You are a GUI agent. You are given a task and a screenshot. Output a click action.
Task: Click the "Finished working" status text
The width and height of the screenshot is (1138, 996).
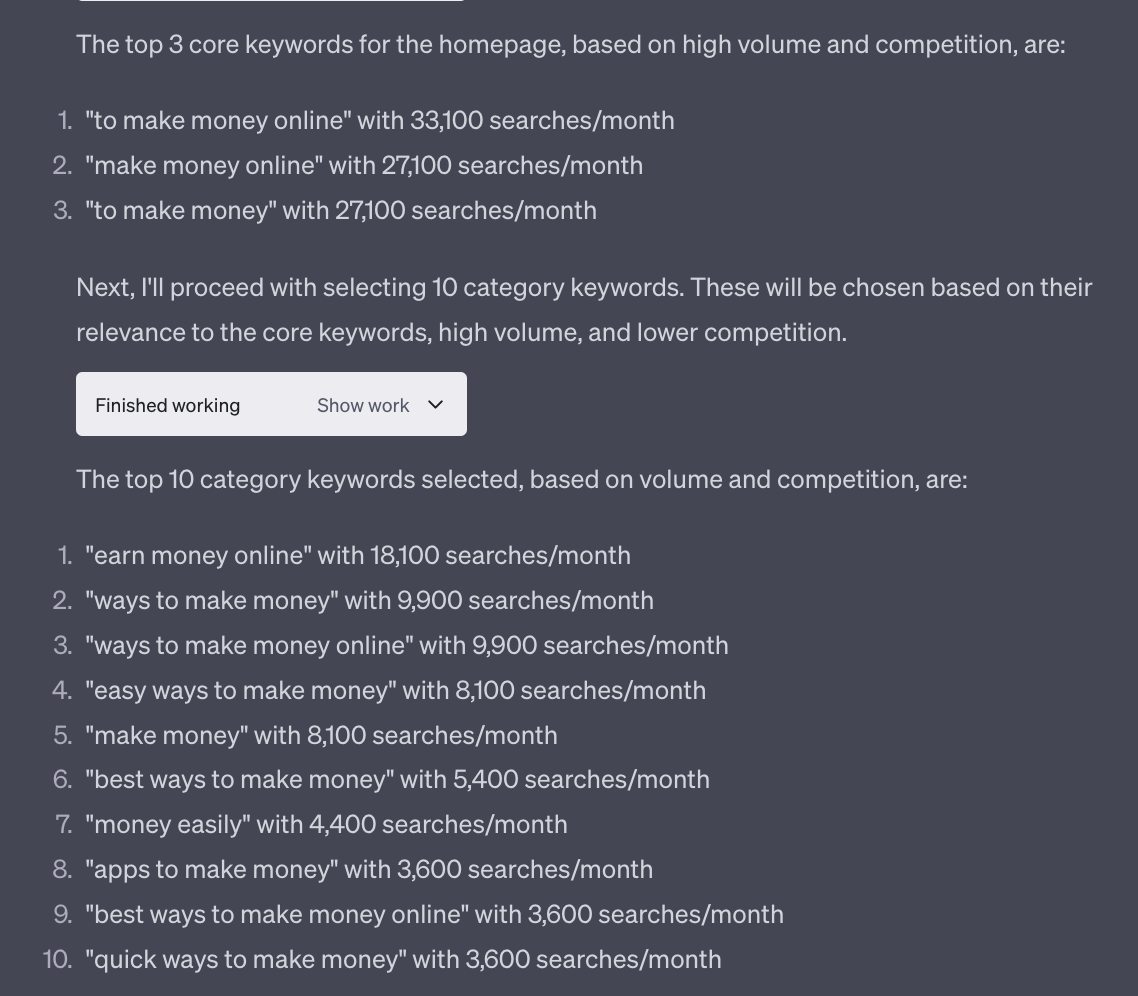(x=168, y=405)
